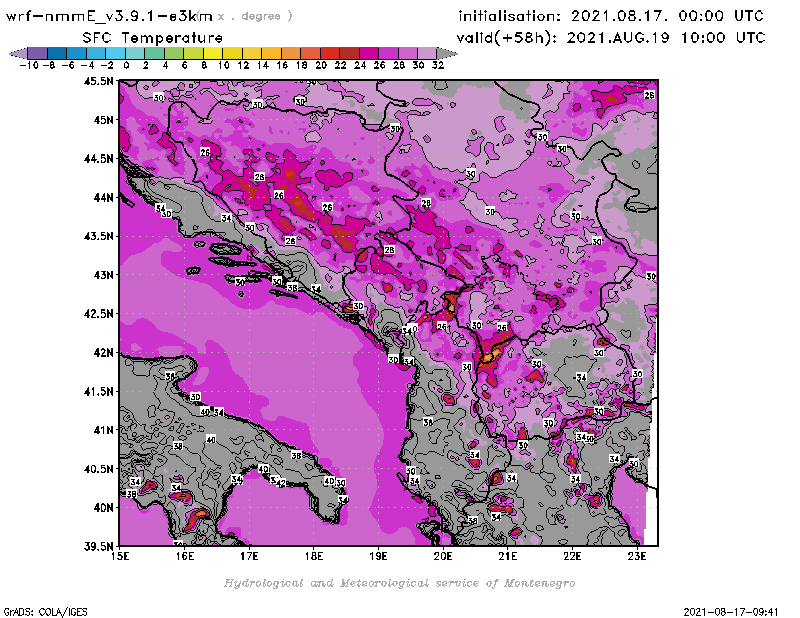The image size is (800, 618).
Task: Click the '44.5N' latitude axis label
Action: click(98, 159)
